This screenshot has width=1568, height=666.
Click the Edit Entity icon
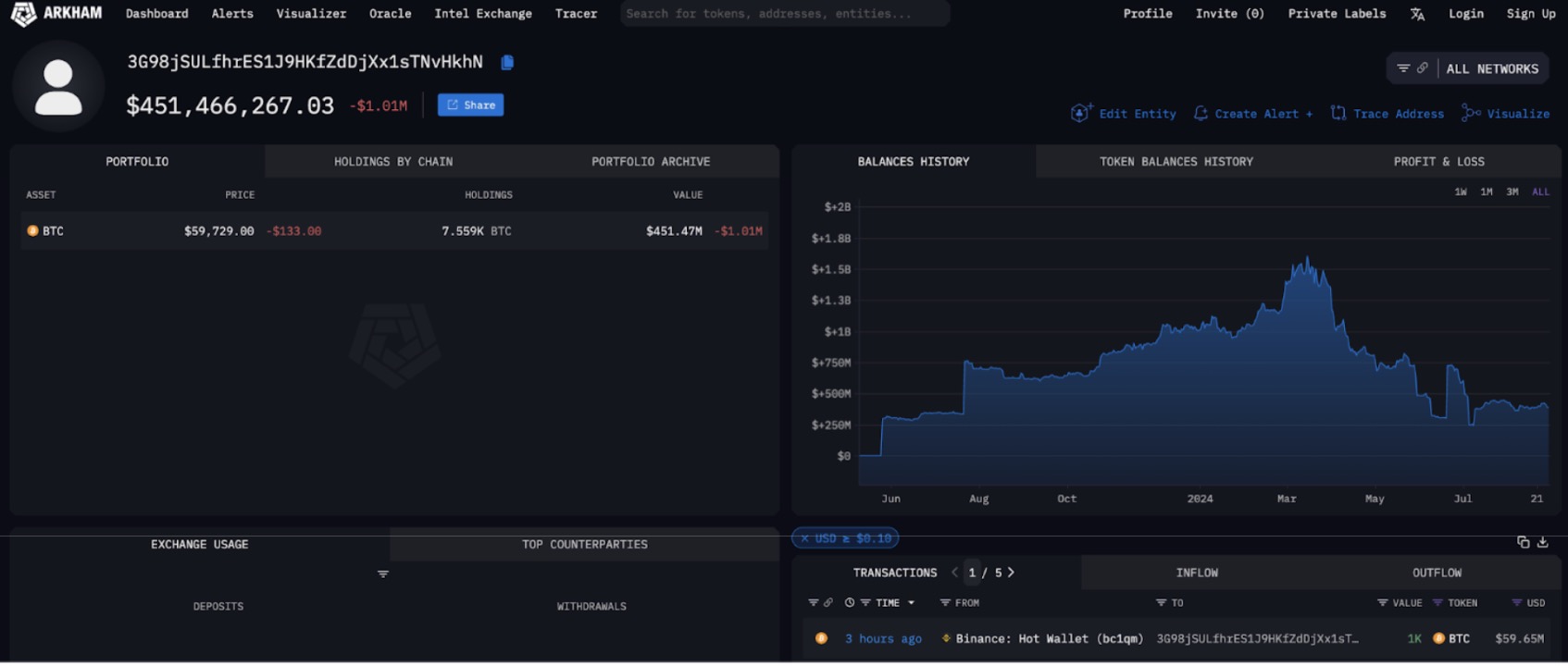[1080, 113]
